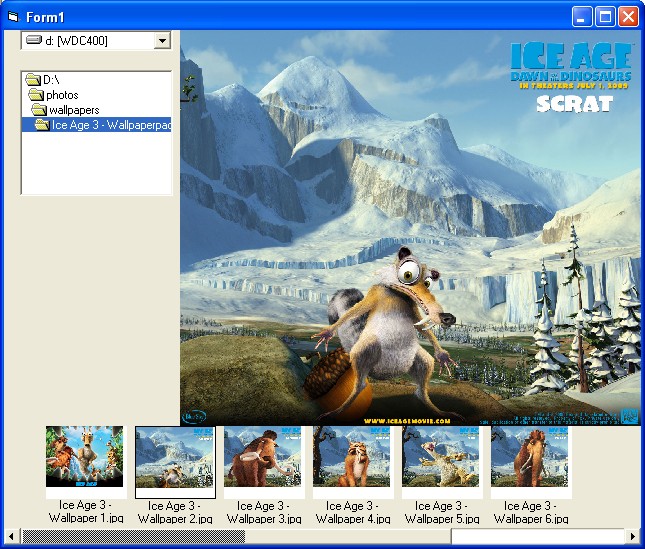The image size is (645, 549).
Task: Open the Wallpaper 5 thumbnail image
Action: pos(441,458)
